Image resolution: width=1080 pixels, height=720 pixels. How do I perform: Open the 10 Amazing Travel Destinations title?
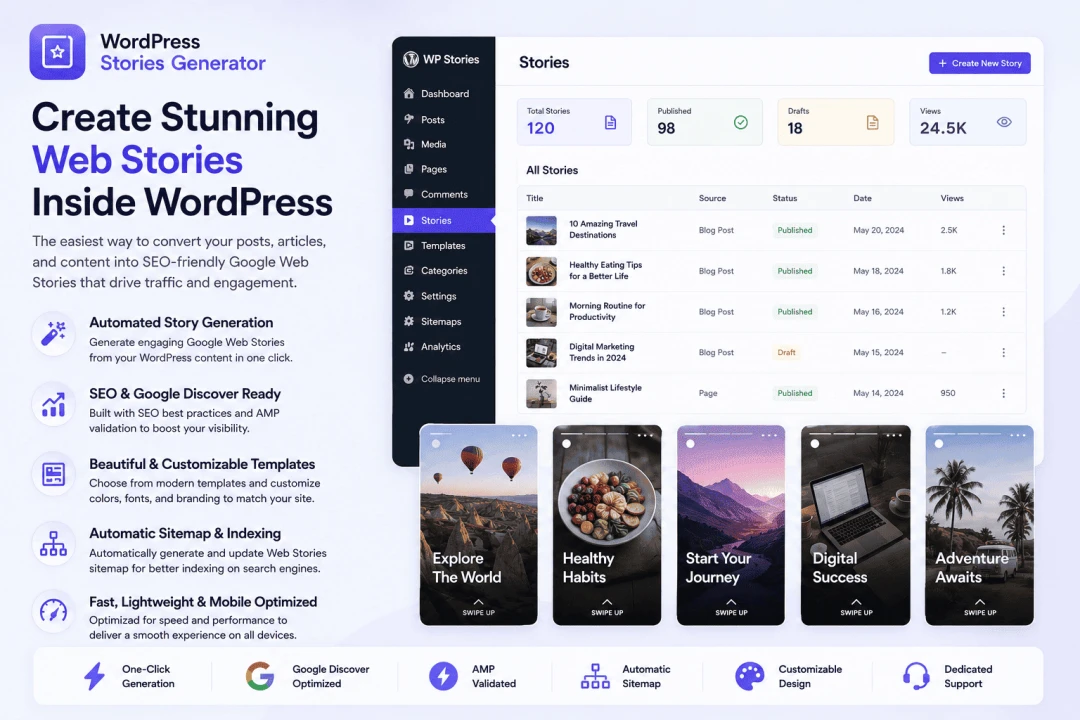coord(603,229)
